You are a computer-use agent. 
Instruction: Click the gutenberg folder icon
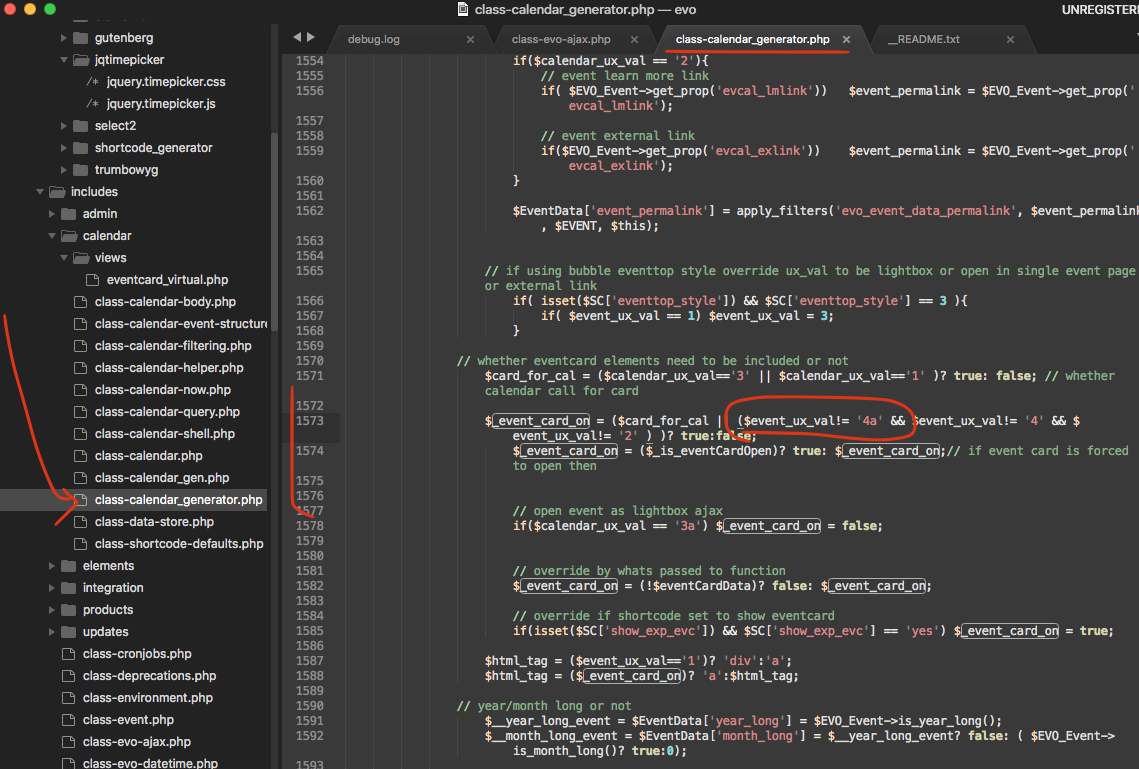81,38
